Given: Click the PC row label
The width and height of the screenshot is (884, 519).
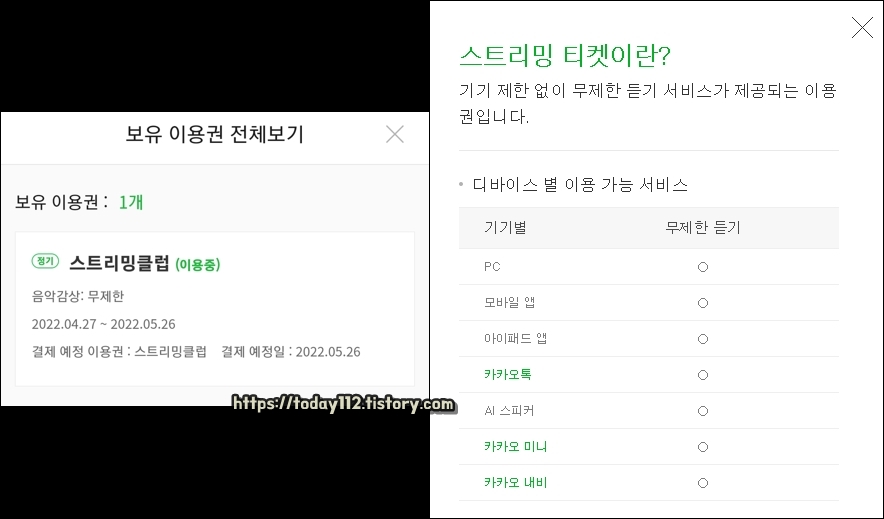Looking at the screenshot, I should pos(492,267).
